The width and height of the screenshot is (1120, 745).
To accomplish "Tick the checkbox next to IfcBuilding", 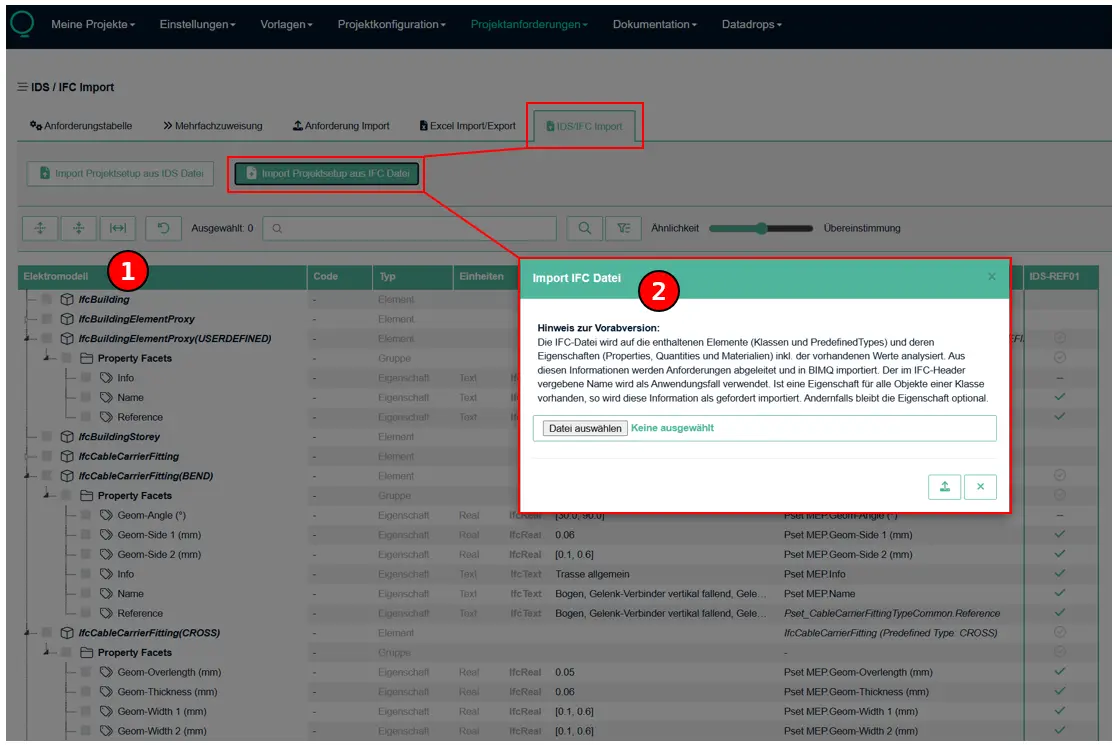I will click(47, 299).
